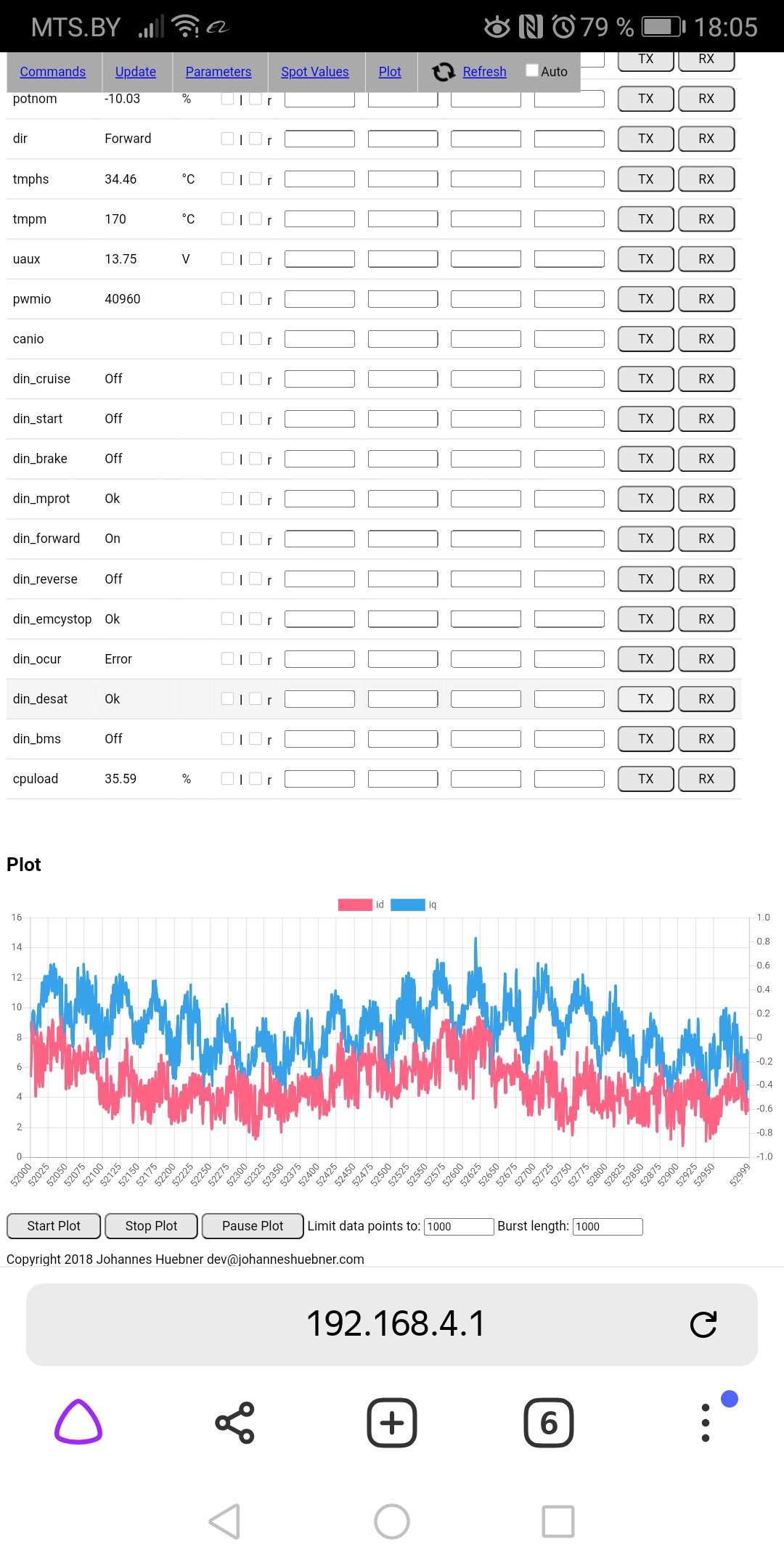The image size is (784, 1568).
Task: Focus the Burst length input field
Action: point(608,1227)
